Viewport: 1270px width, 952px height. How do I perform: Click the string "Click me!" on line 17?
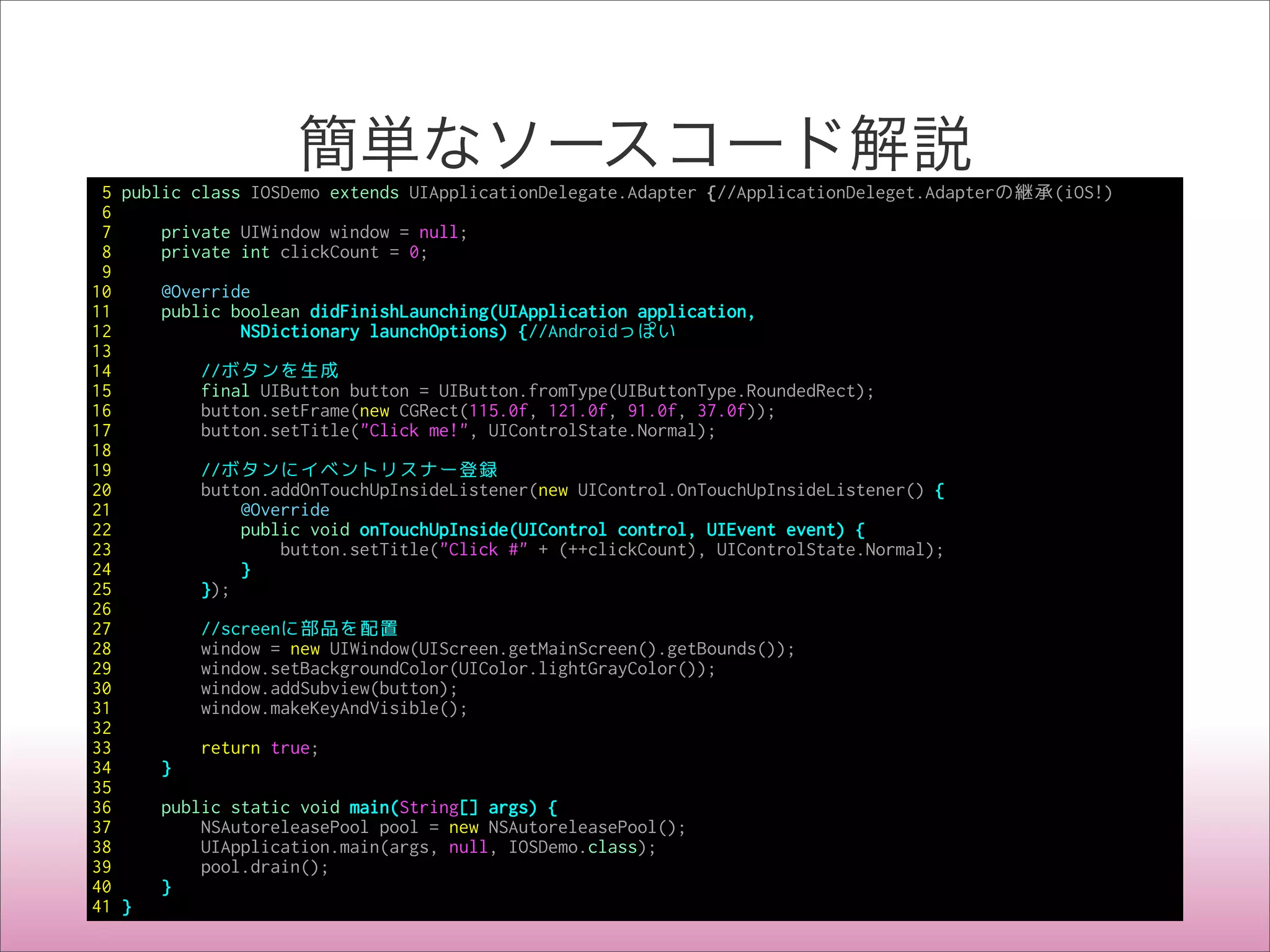[414, 431]
